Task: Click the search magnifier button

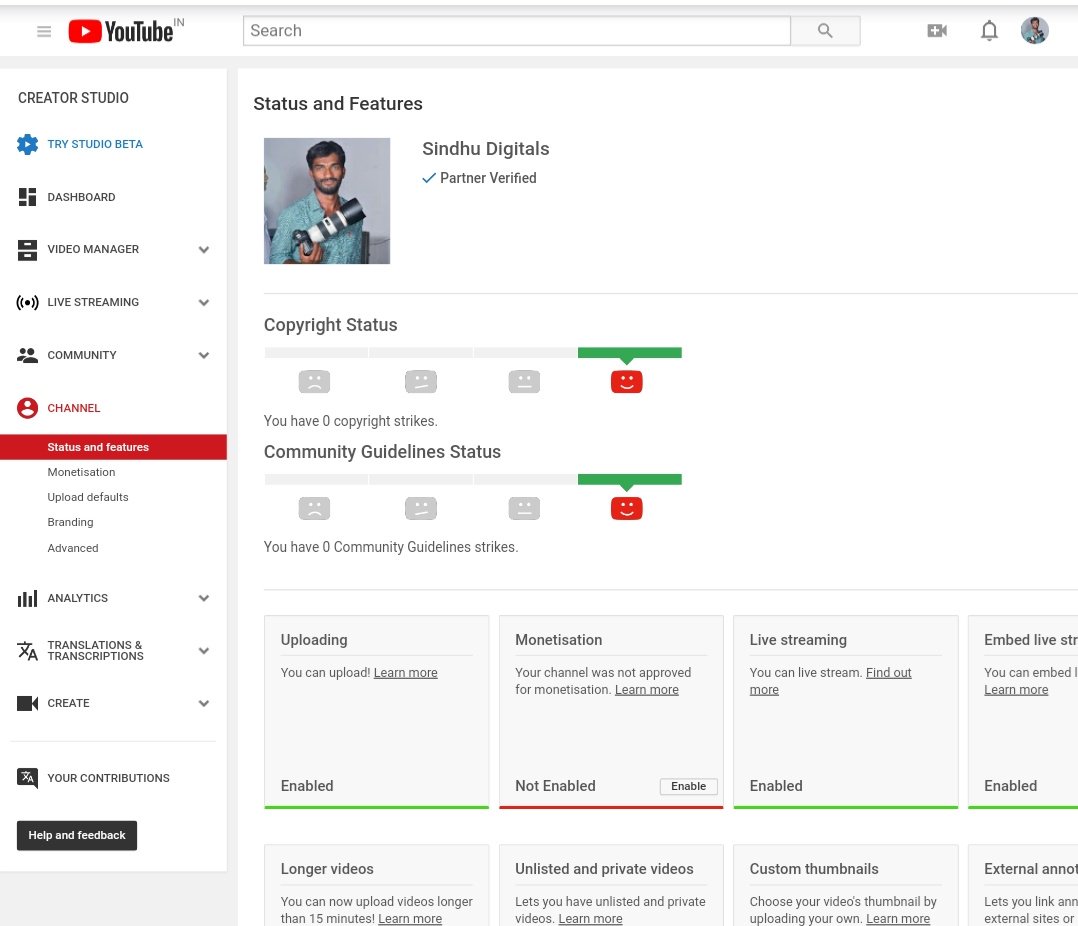Action: (825, 31)
